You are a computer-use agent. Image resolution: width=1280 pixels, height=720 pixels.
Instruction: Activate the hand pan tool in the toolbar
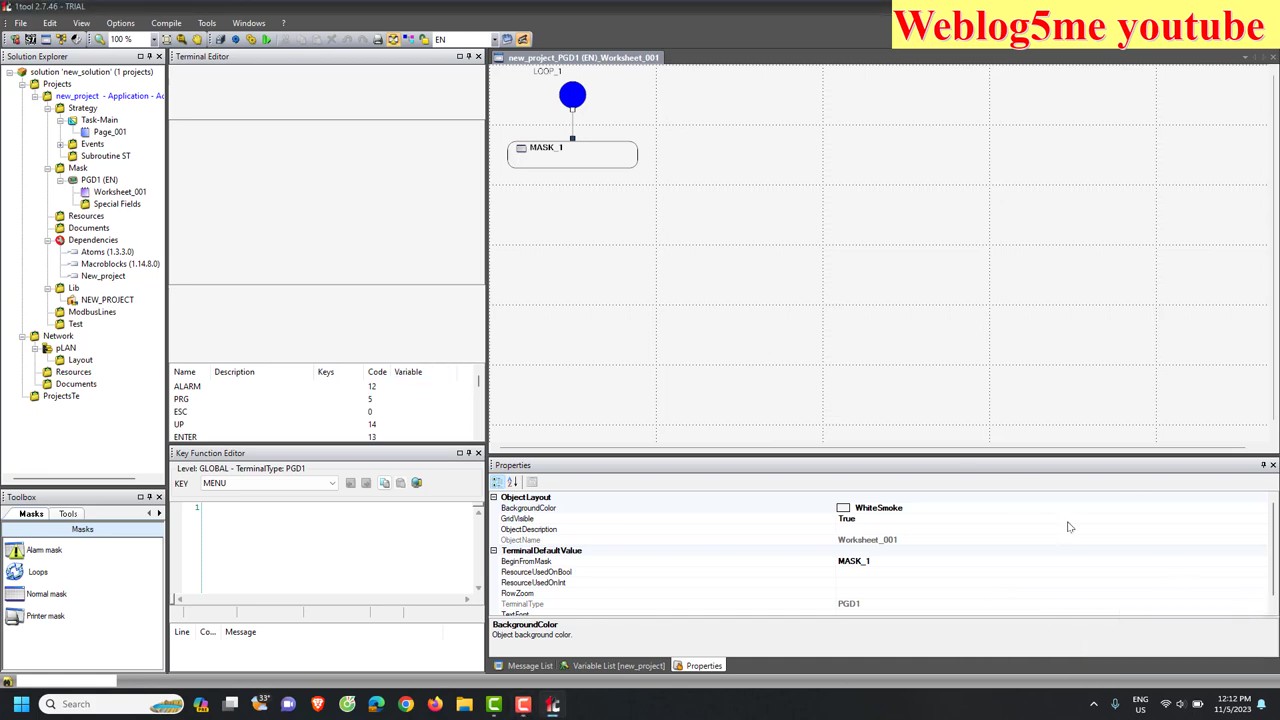pyautogui.click(x=196, y=39)
